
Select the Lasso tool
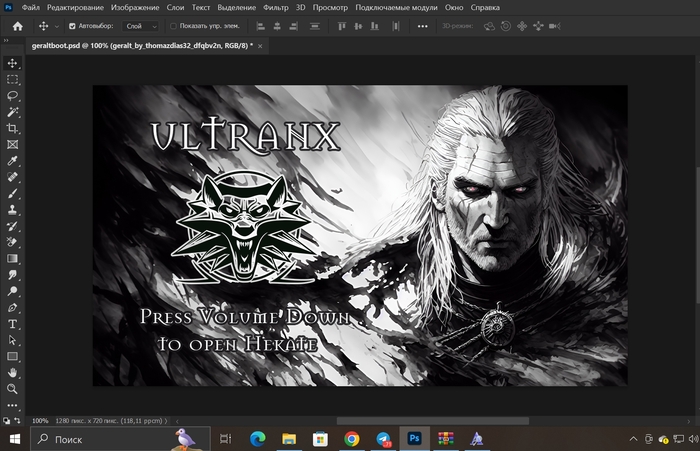coord(13,95)
